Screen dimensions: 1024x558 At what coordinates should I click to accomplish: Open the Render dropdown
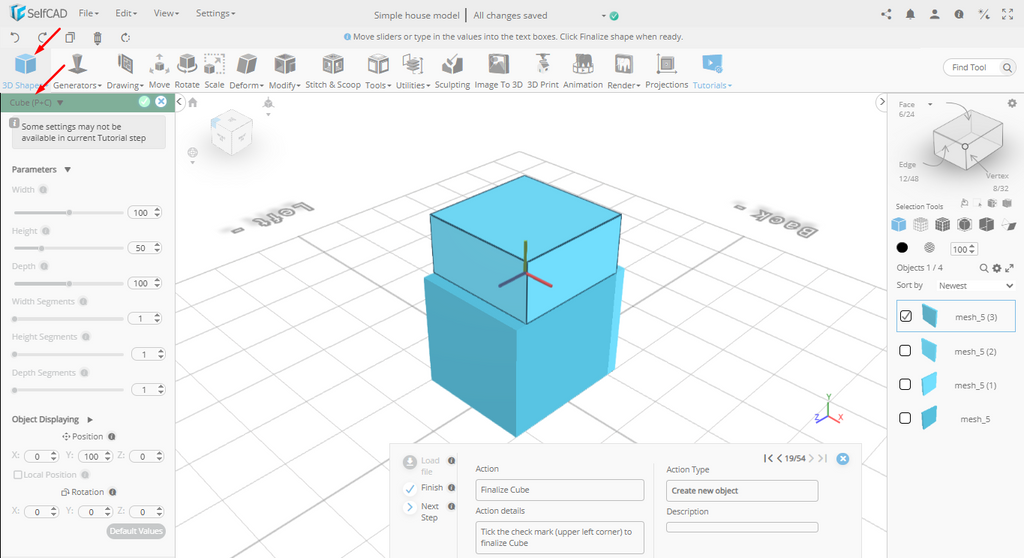pos(624,71)
